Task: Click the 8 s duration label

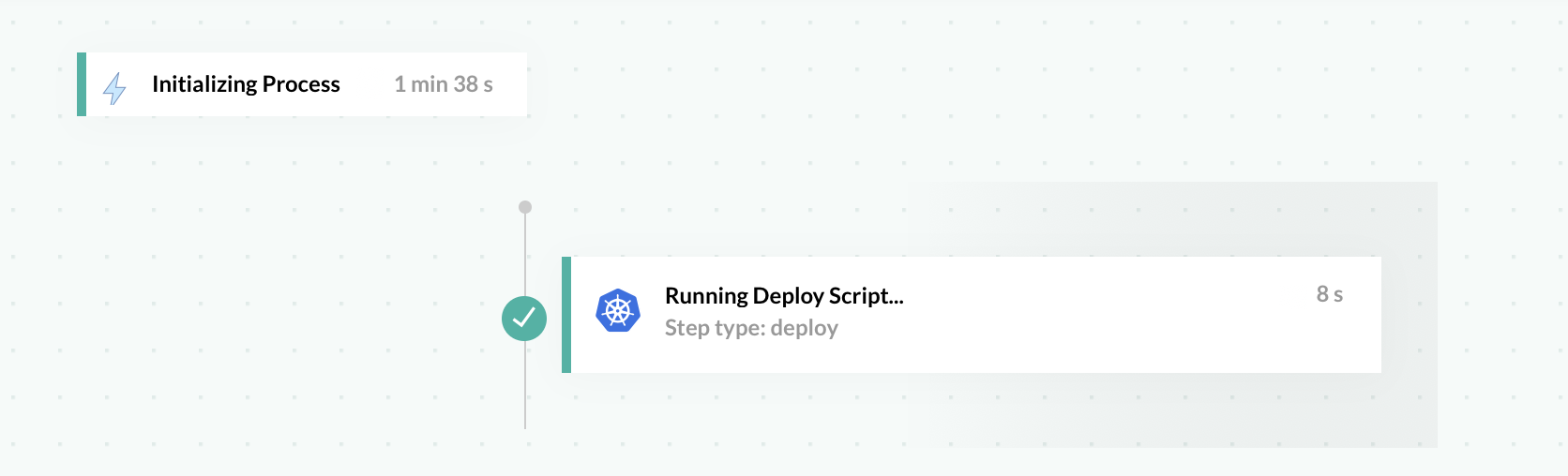Action: pos(1329,294)
